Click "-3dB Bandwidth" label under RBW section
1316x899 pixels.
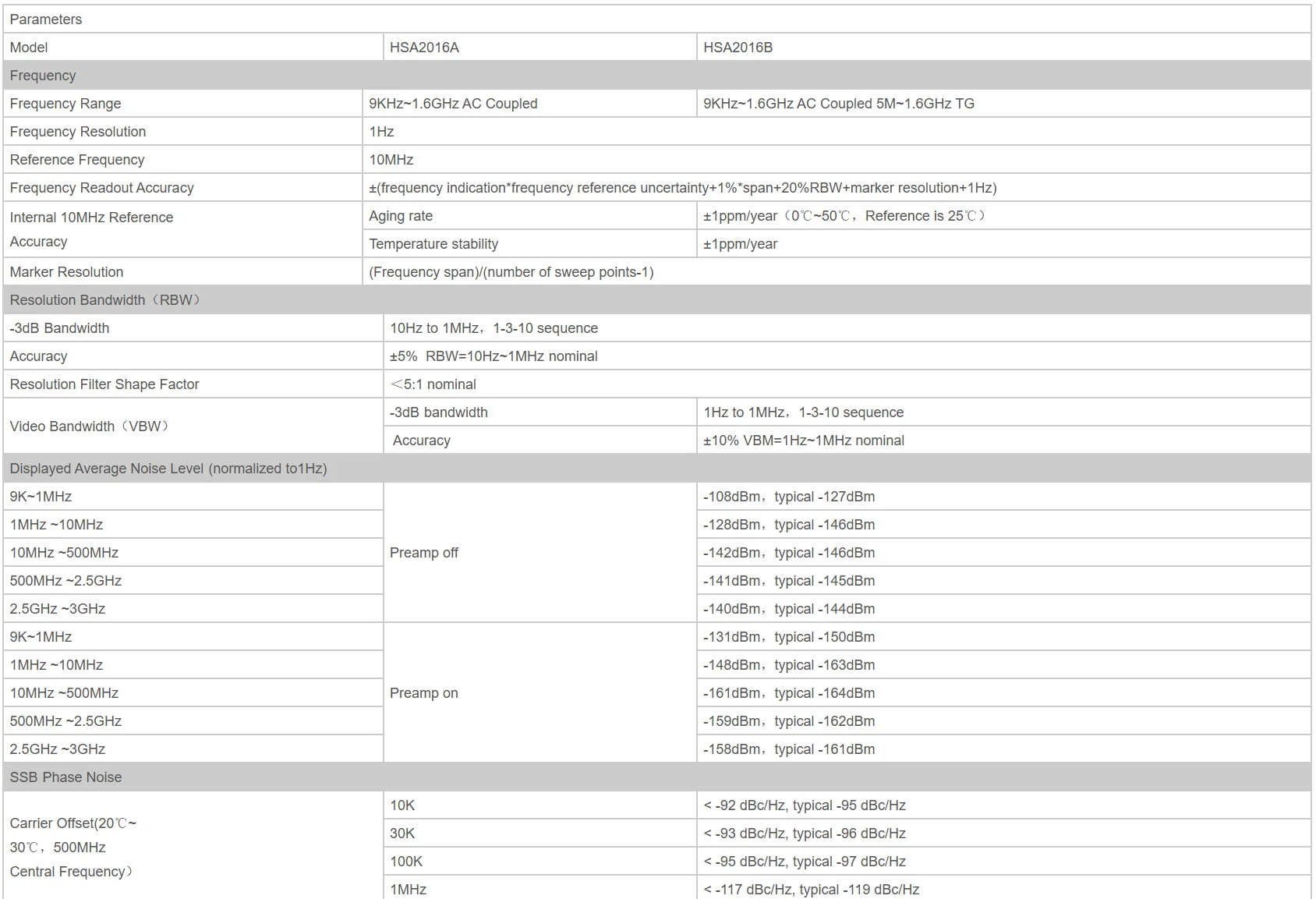[59, 328]
